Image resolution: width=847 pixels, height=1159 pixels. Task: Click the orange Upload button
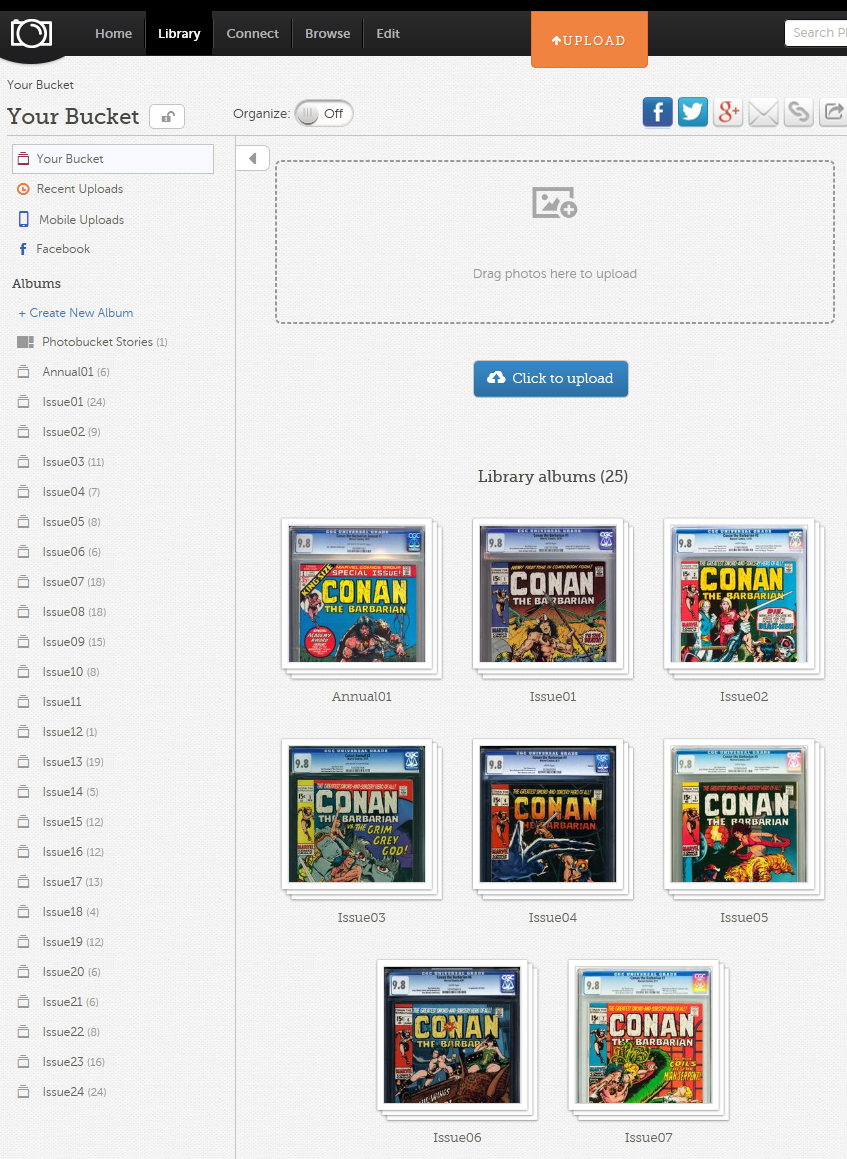point(589,40)
